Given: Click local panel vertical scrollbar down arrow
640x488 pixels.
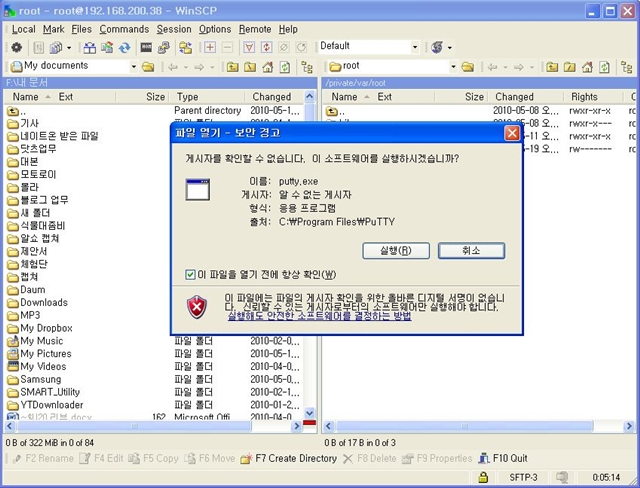Looking at the screenshot, I should click(x=309, y=413).
